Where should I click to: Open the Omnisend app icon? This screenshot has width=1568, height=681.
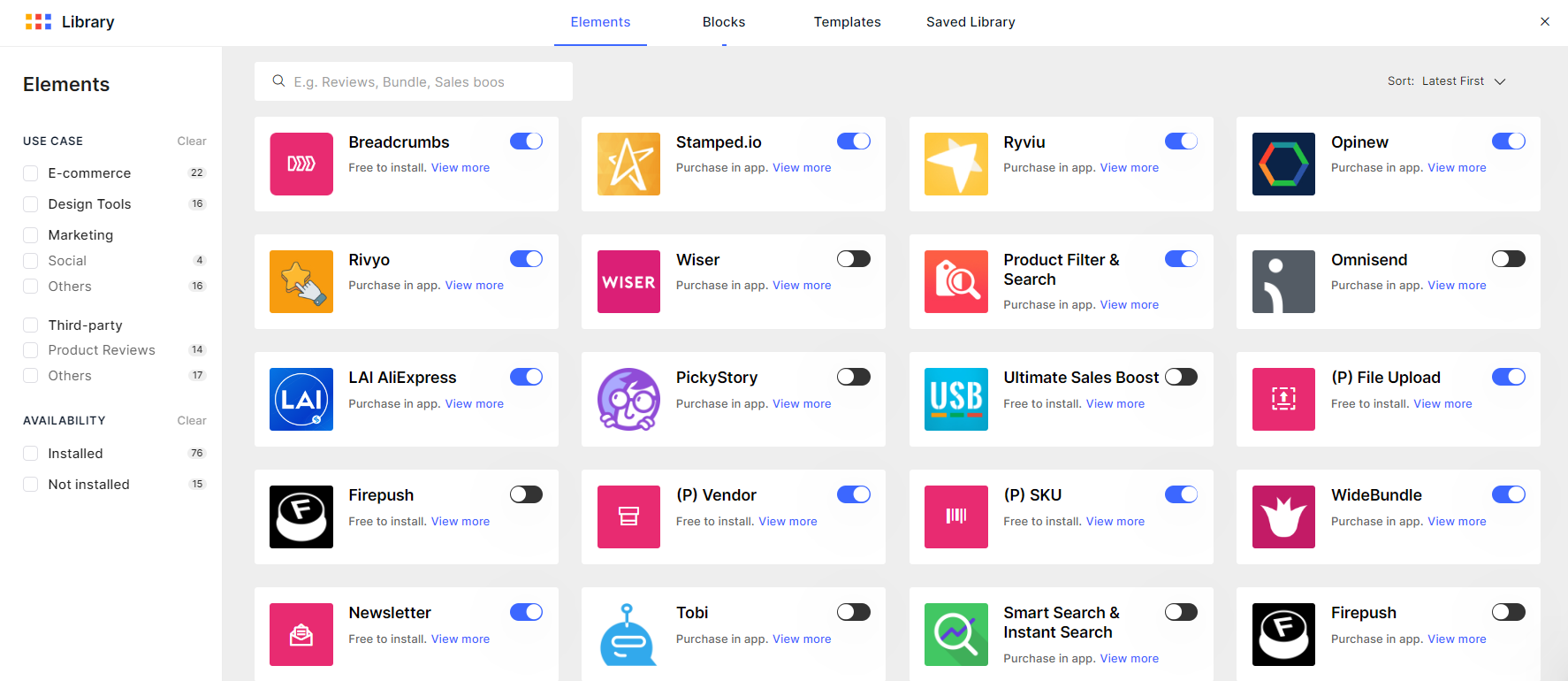(x=1283, y=281)
